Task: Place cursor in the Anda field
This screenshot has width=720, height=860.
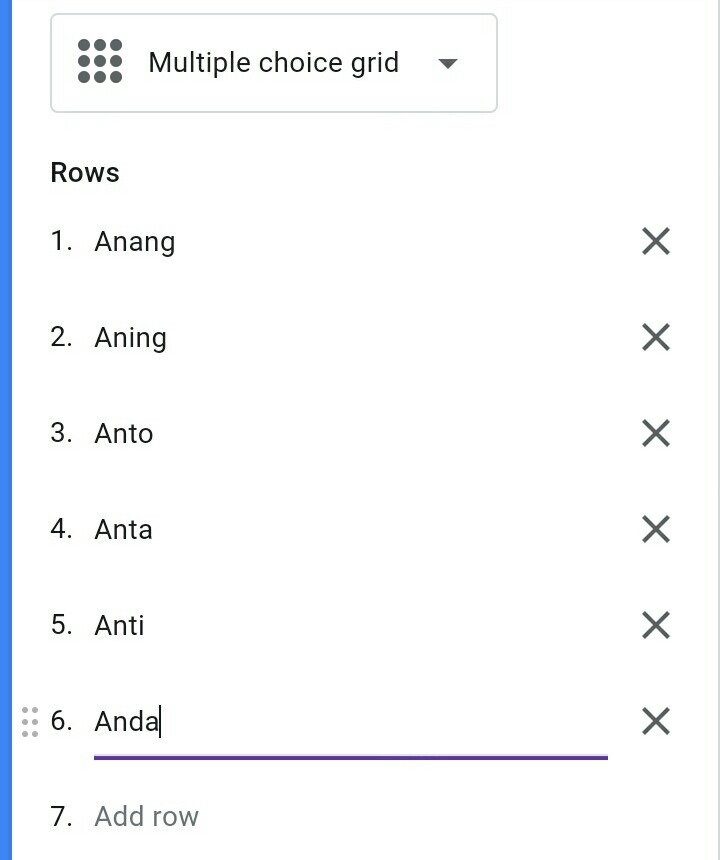Action: (300, 722)
